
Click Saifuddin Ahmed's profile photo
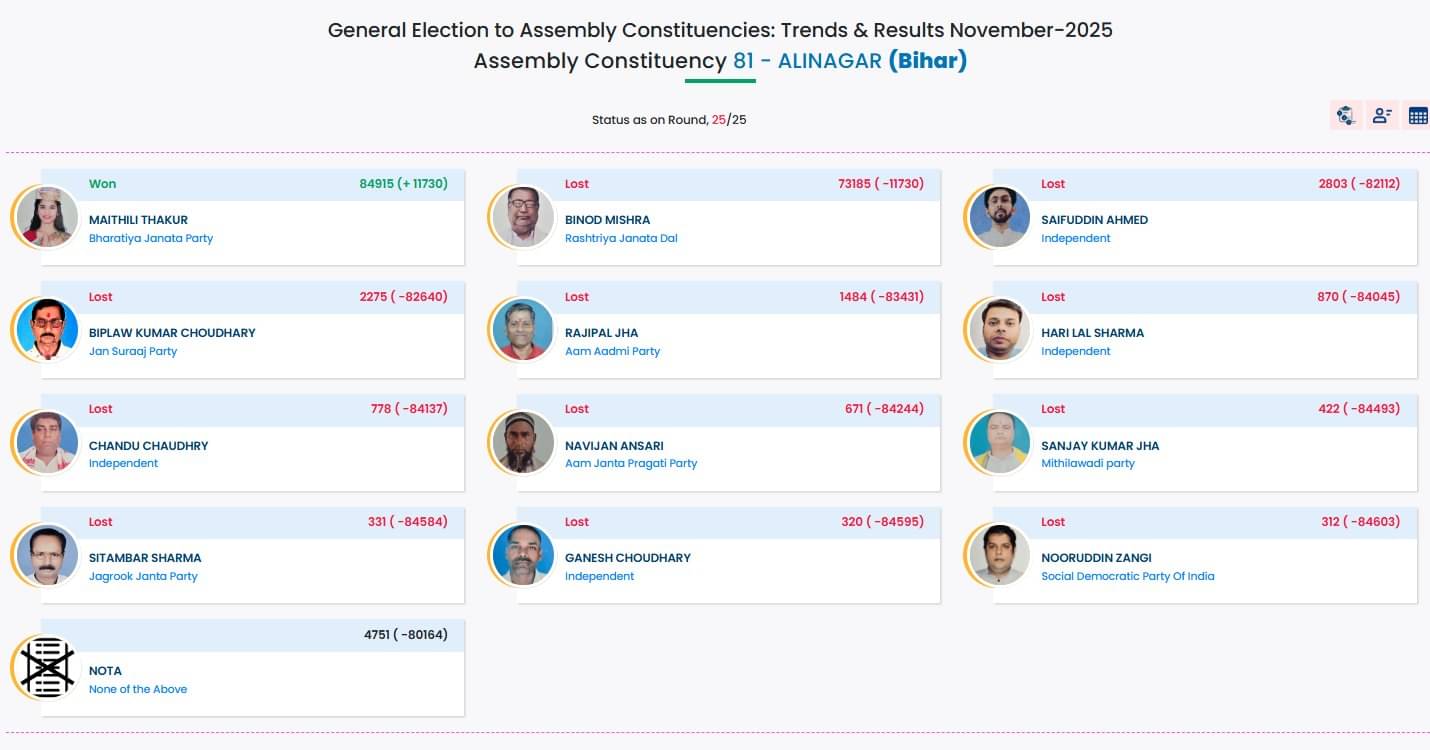999,217
